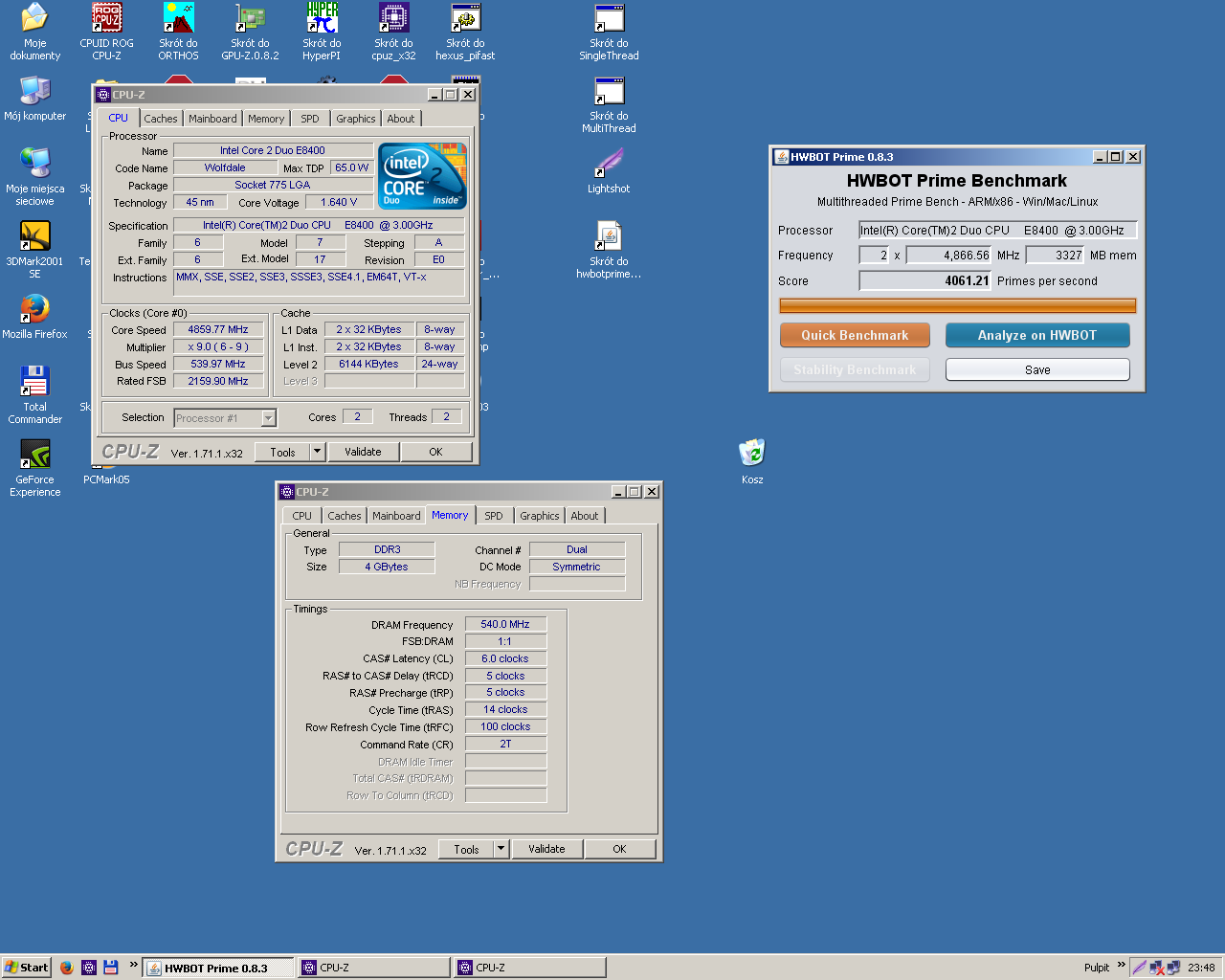
Task: Switch to SPD tab in lower CPU-Z window
Action: 494,516
